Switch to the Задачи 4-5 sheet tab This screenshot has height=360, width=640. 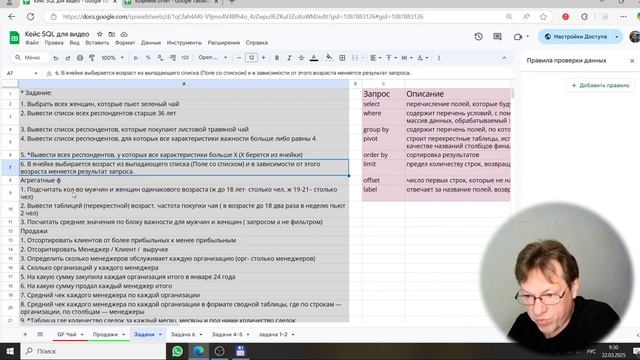[227, 334]
